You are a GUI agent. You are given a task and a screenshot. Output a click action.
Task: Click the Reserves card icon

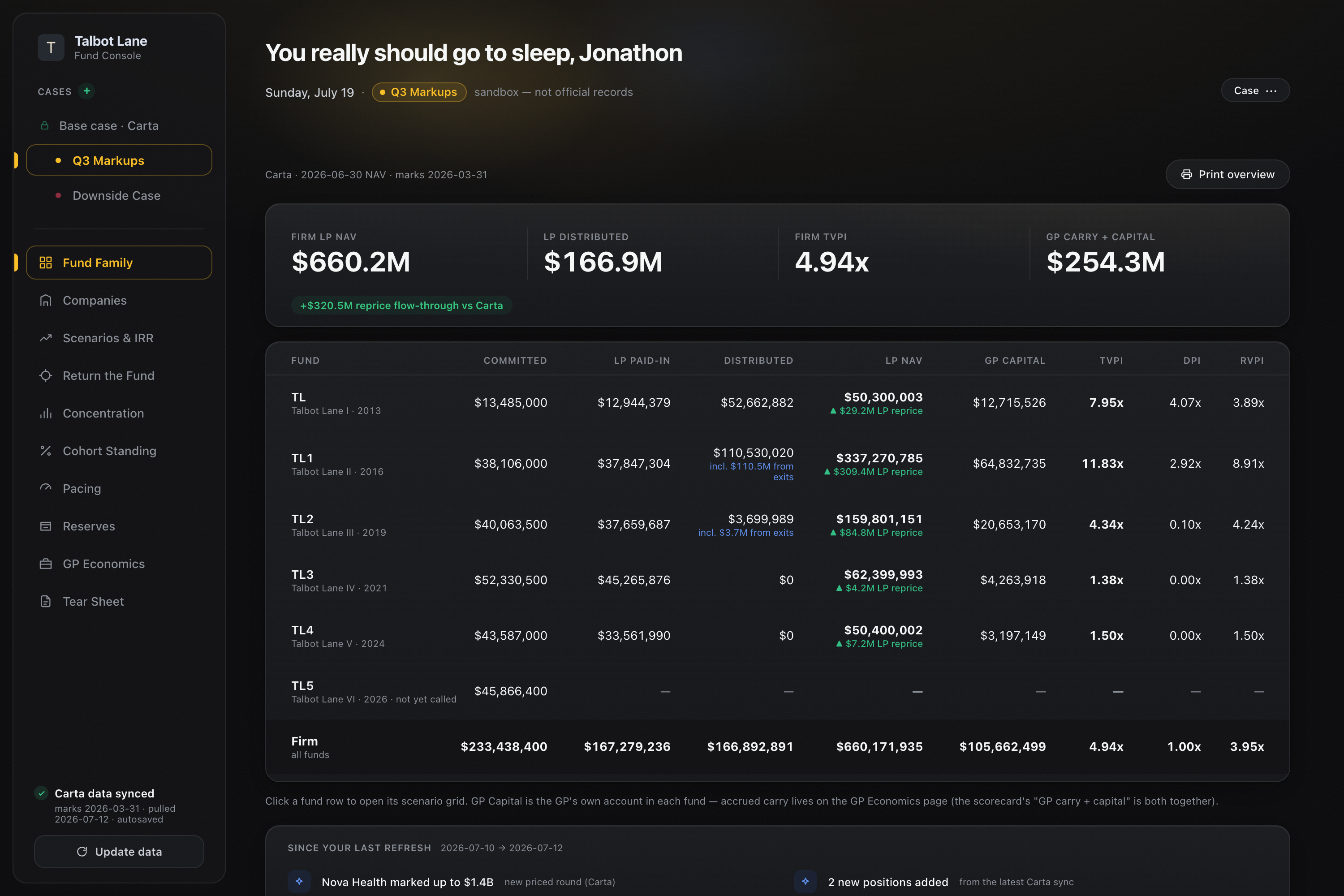(x=46, y=526)
